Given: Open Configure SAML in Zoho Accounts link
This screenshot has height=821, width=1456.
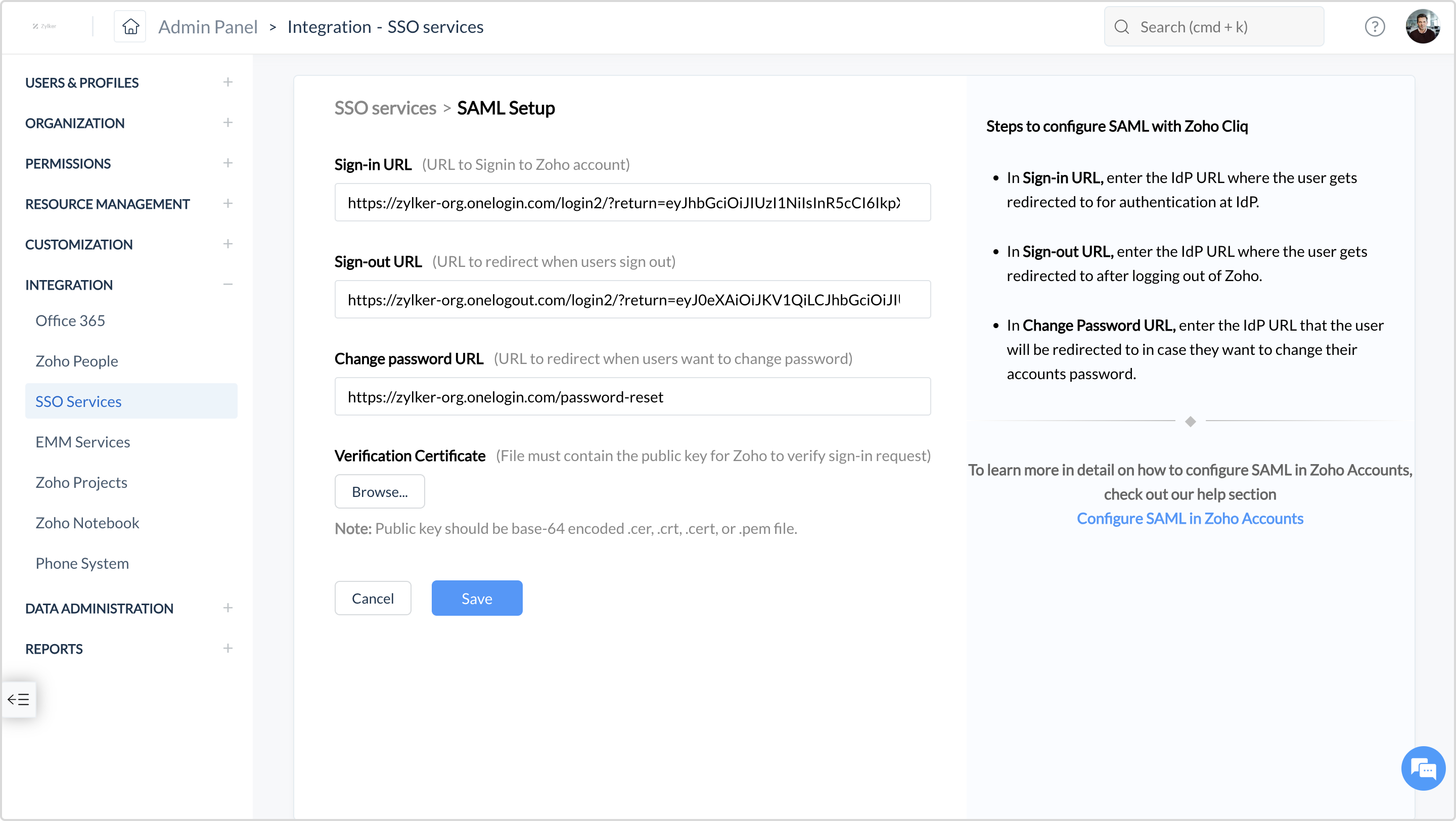Looking at the screenshot, I should pos(1190,518).
